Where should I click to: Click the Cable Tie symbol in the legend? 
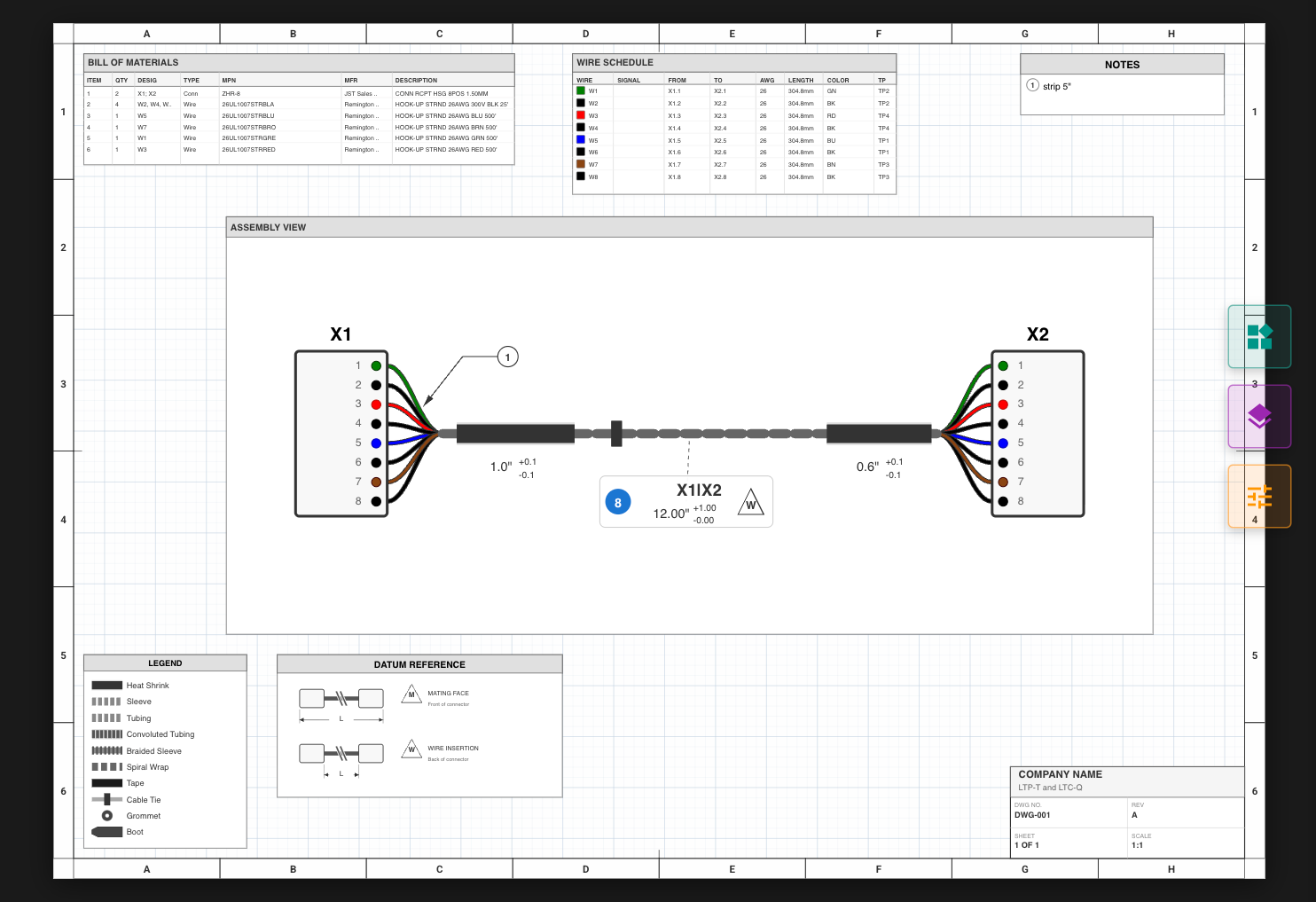pos(106,799)
